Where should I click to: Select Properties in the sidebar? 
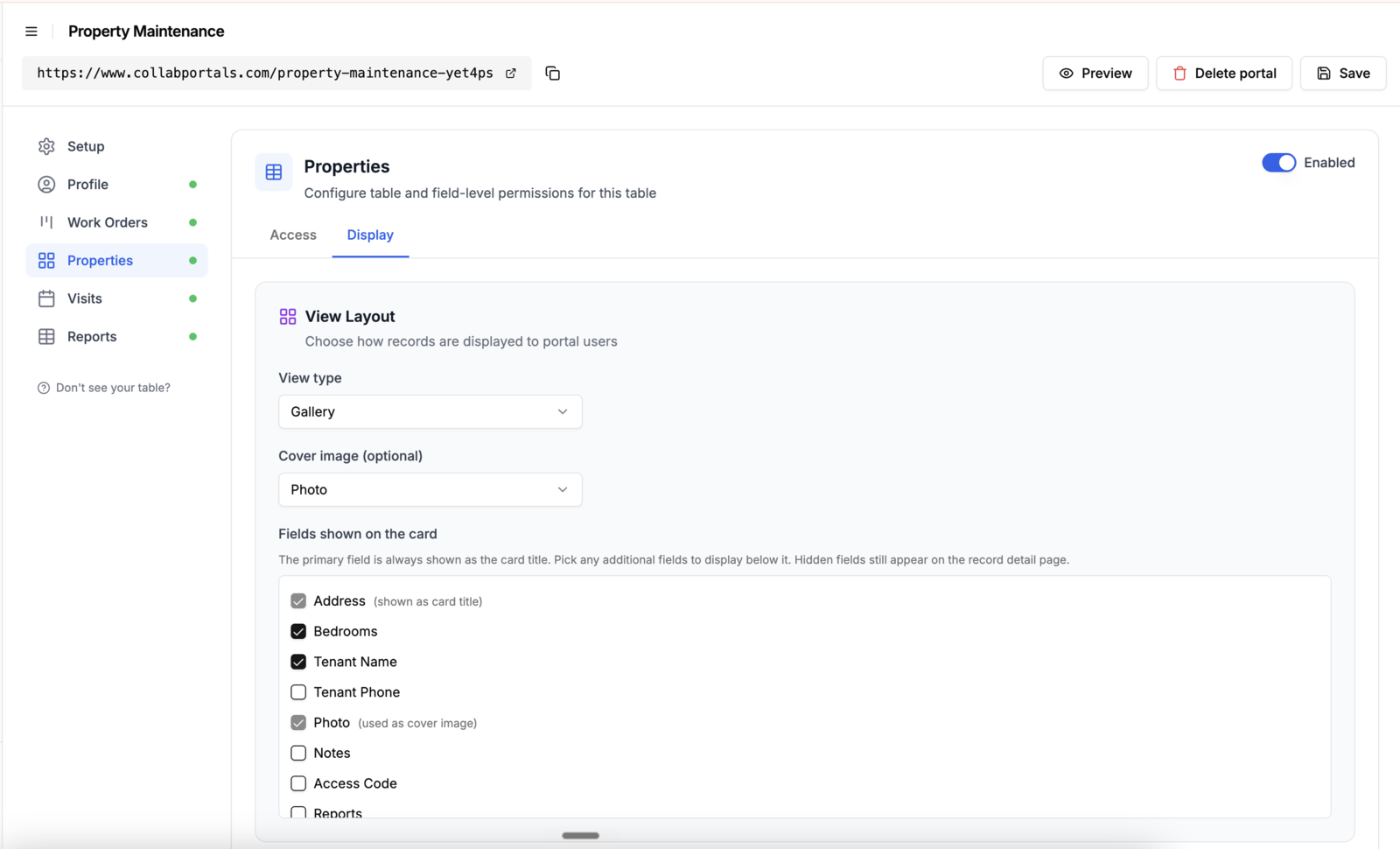(x=116, y=261)
